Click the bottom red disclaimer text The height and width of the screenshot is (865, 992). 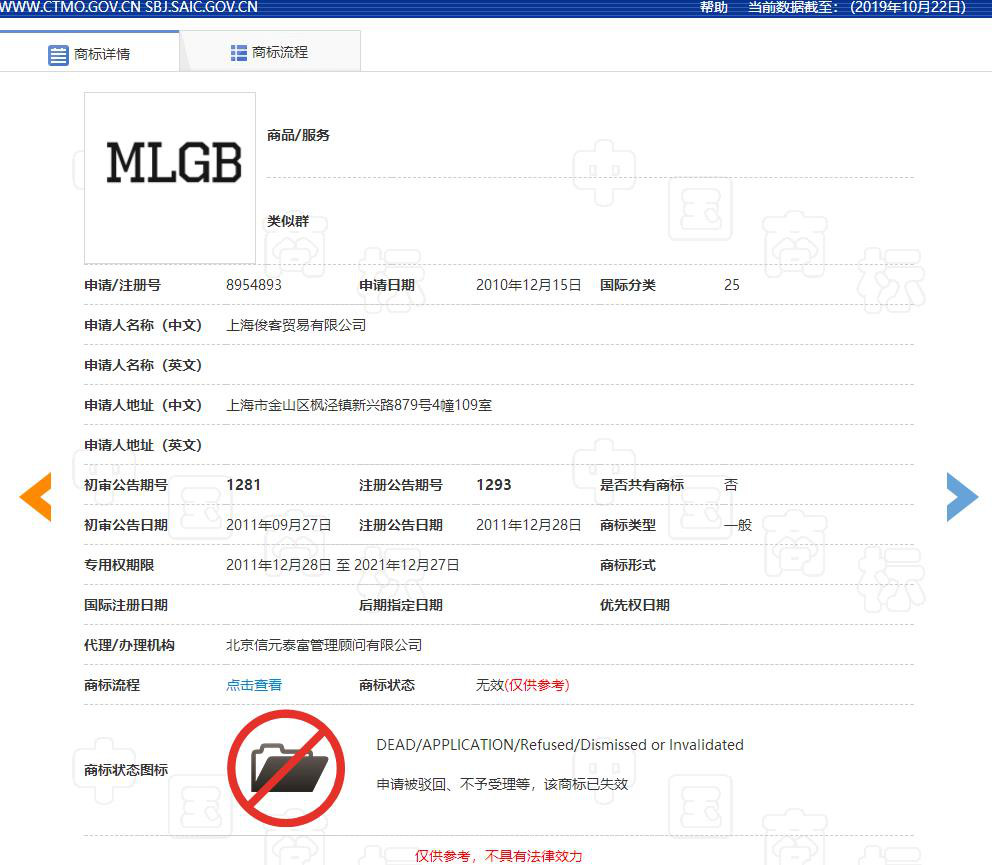498,856
